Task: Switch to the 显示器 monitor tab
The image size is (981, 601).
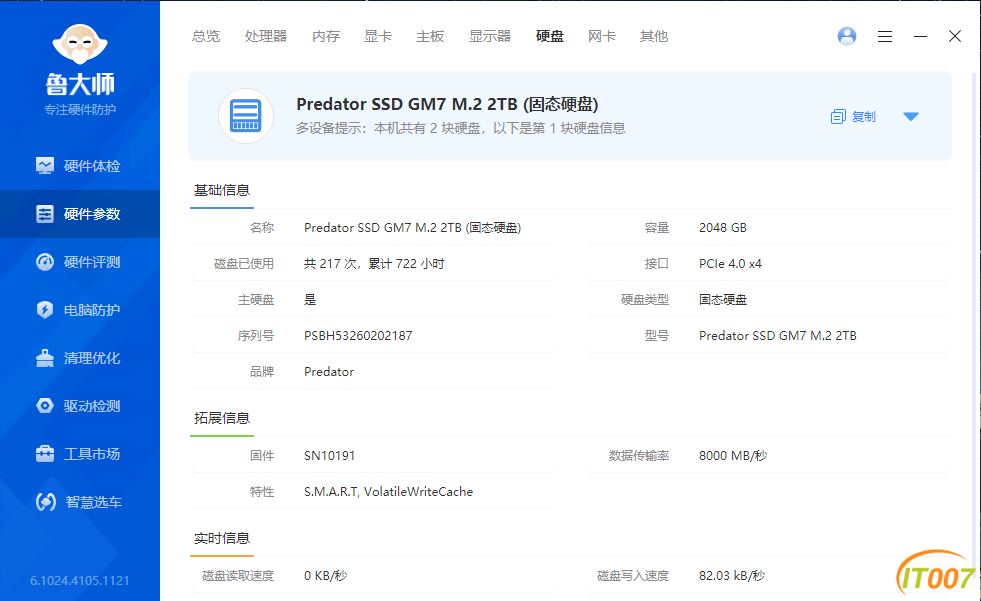Action: click(x=490, y=36)
